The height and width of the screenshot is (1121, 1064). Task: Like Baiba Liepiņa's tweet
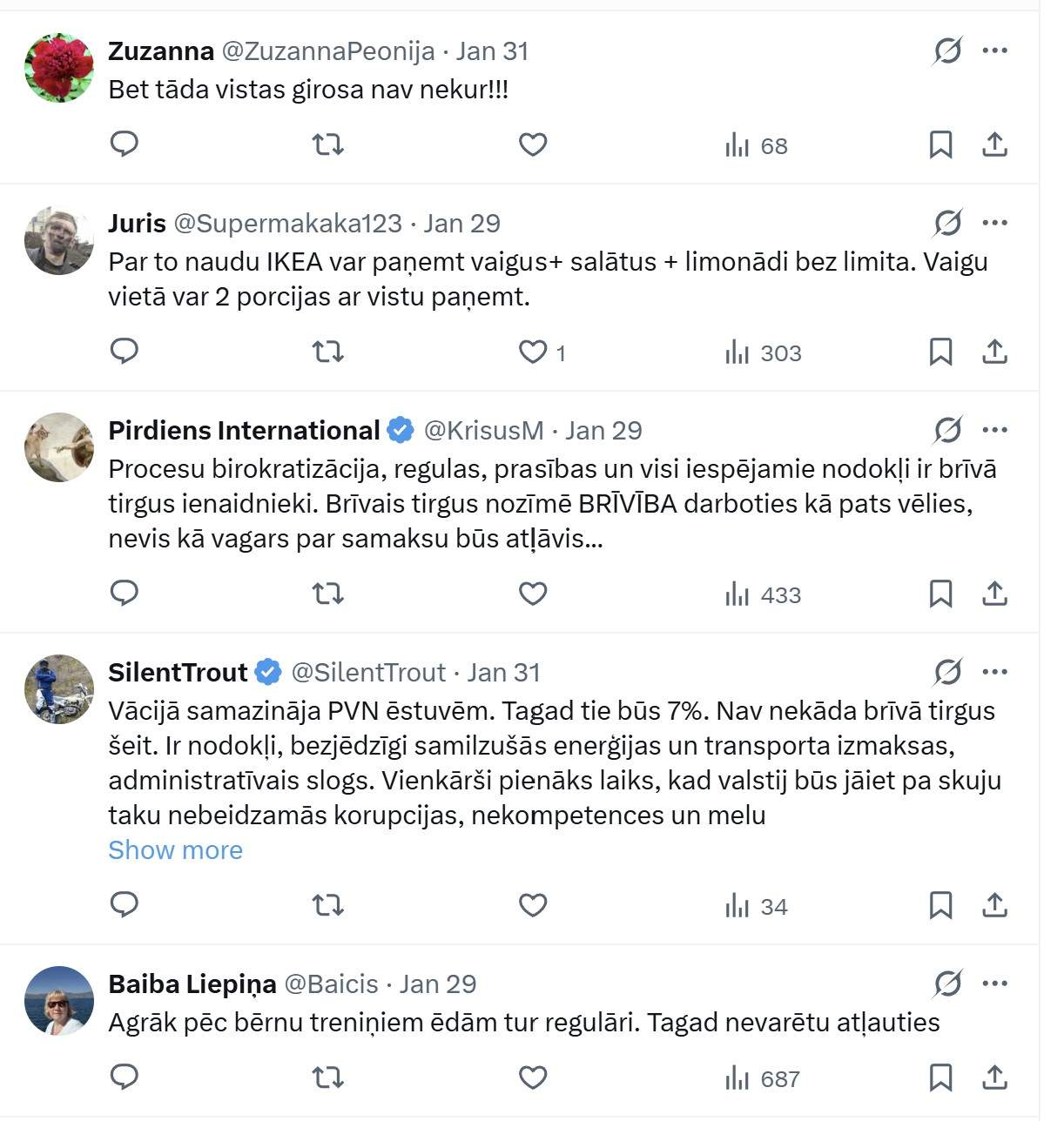click(x=533, y=1077)
